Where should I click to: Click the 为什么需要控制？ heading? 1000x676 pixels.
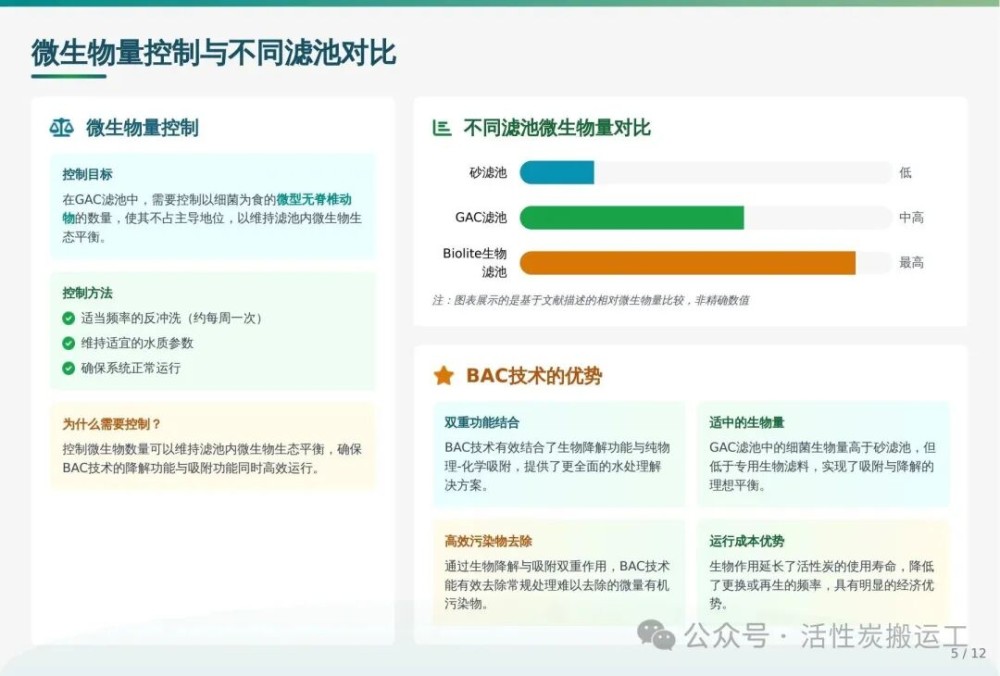(111, 424)
